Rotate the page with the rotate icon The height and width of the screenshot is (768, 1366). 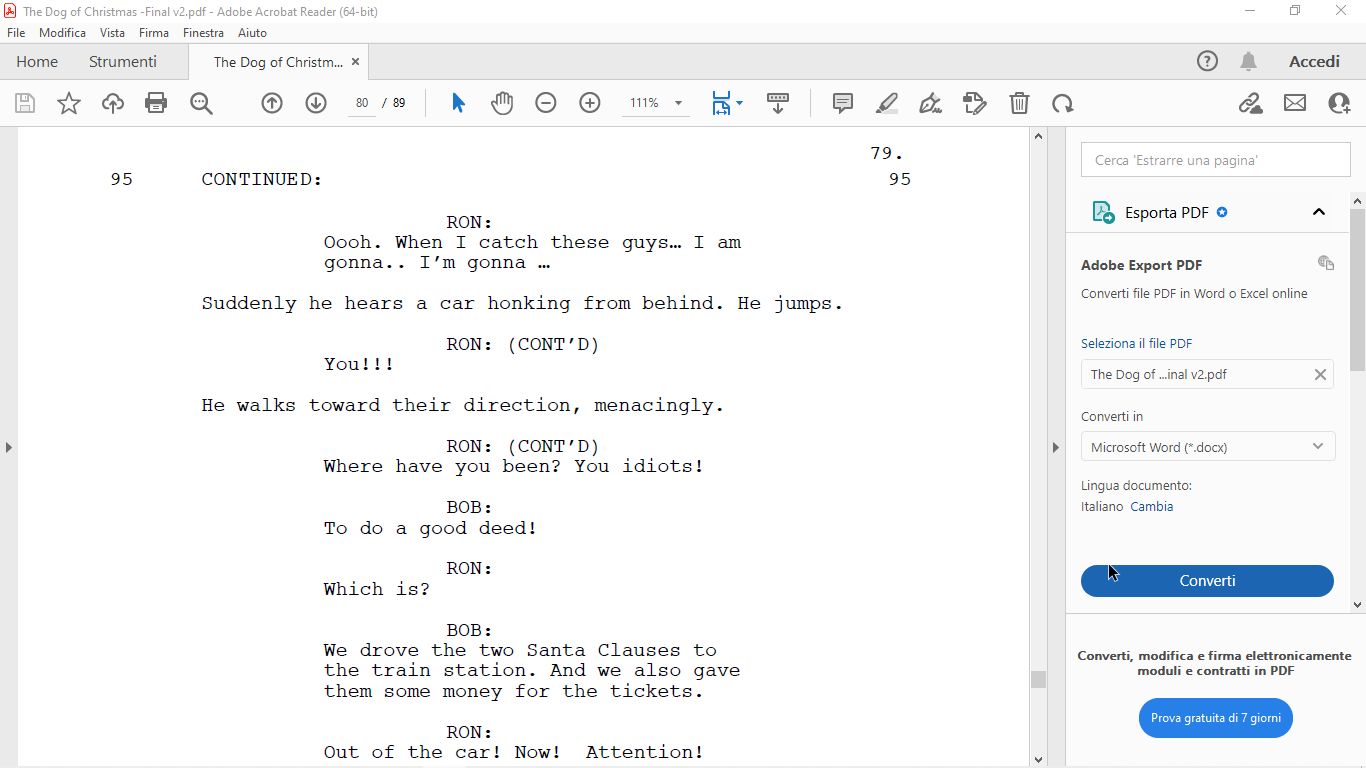(1063, 103)
